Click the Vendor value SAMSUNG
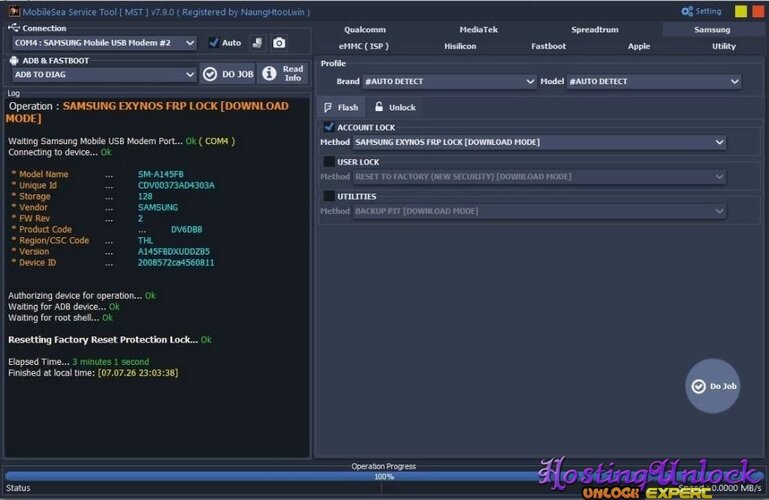769x500 pixels. click(x=158, y=207)
